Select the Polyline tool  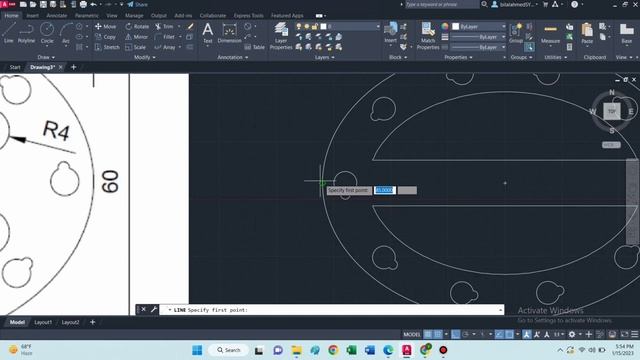tap(26, 33)
